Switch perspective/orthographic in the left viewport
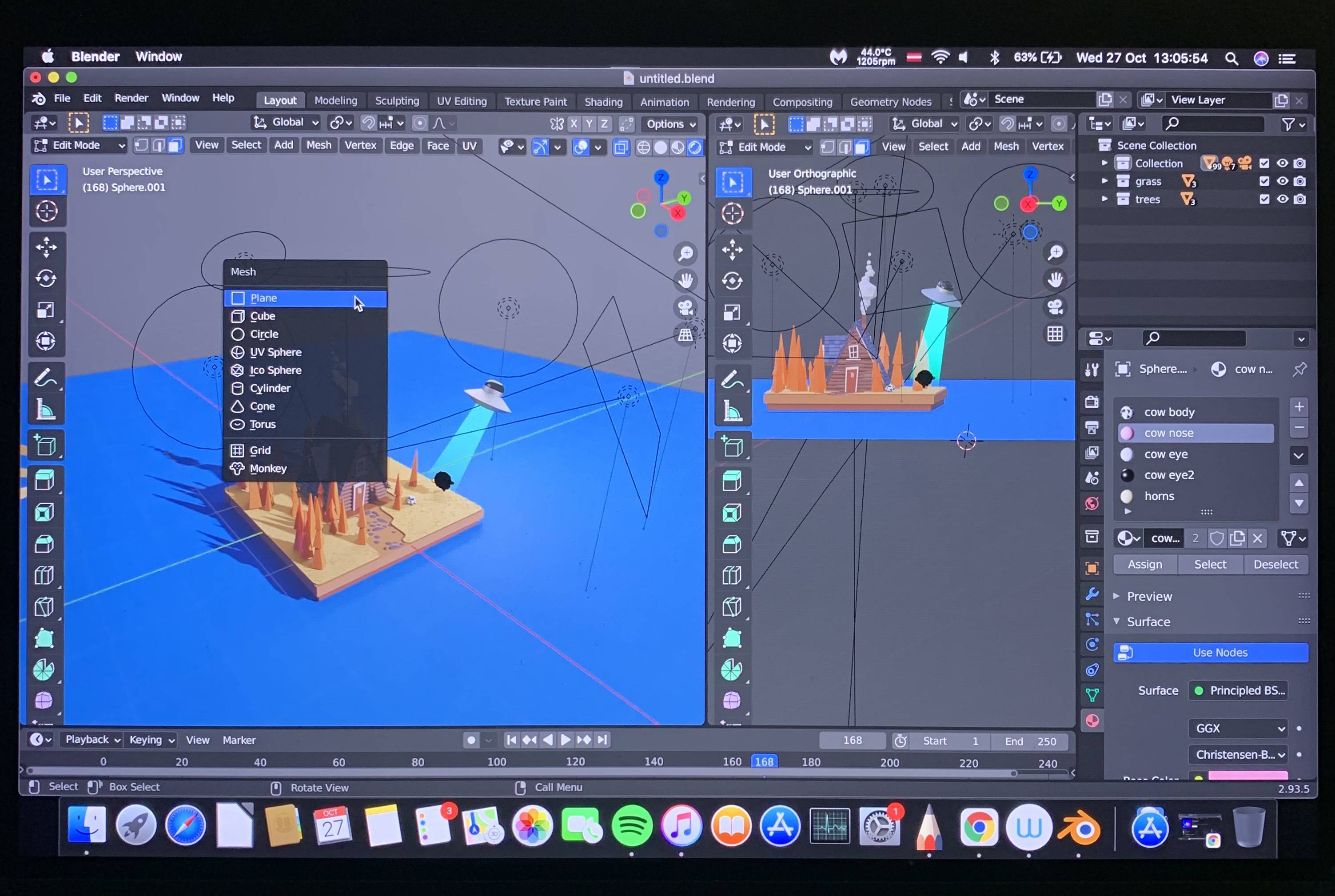The height and width of the screenshot is (896, 1335). (685, 335)
